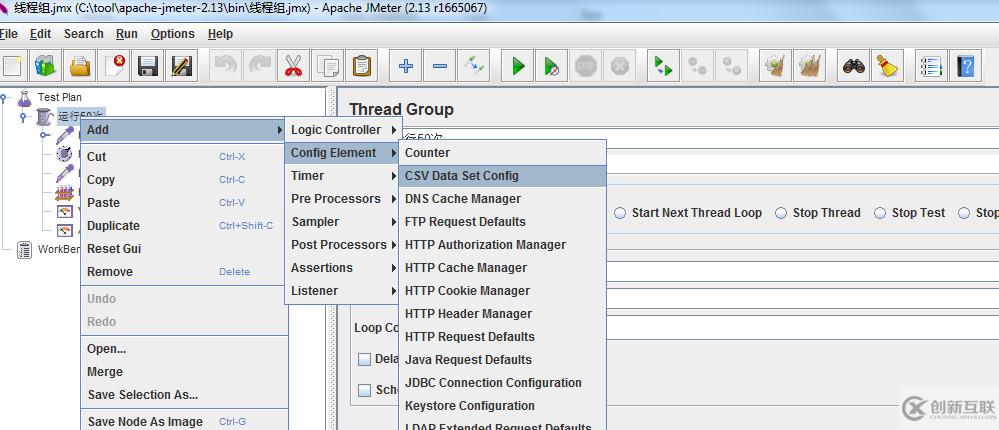The height and width of the screenshot is (430, 999).
Task: Open the Templates toolbar icon
Action: [x=45, y=66]
